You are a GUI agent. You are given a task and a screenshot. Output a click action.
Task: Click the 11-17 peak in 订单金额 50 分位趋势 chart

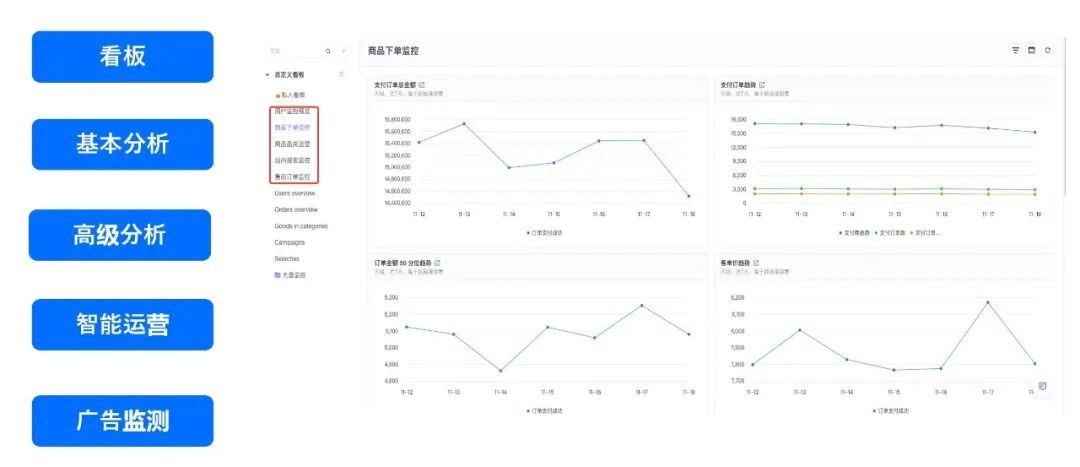tap(642, 305)
